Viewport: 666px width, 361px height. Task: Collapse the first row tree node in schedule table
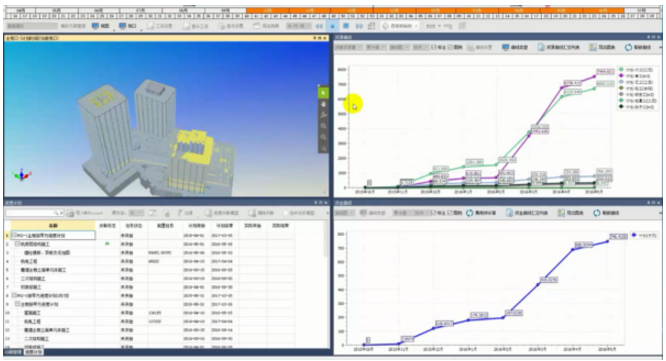pos(14,235)
